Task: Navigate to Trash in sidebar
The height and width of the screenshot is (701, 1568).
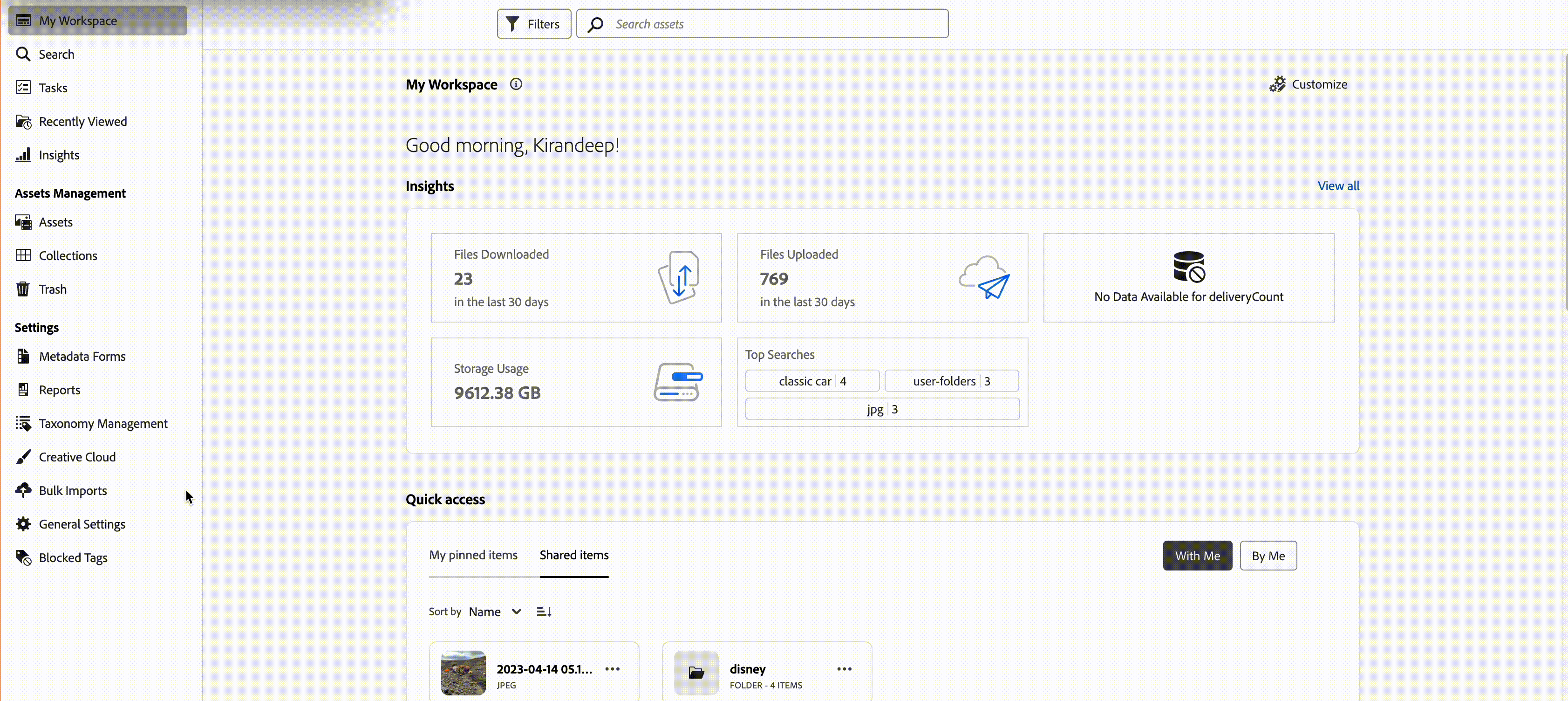Action: [53, 289]
